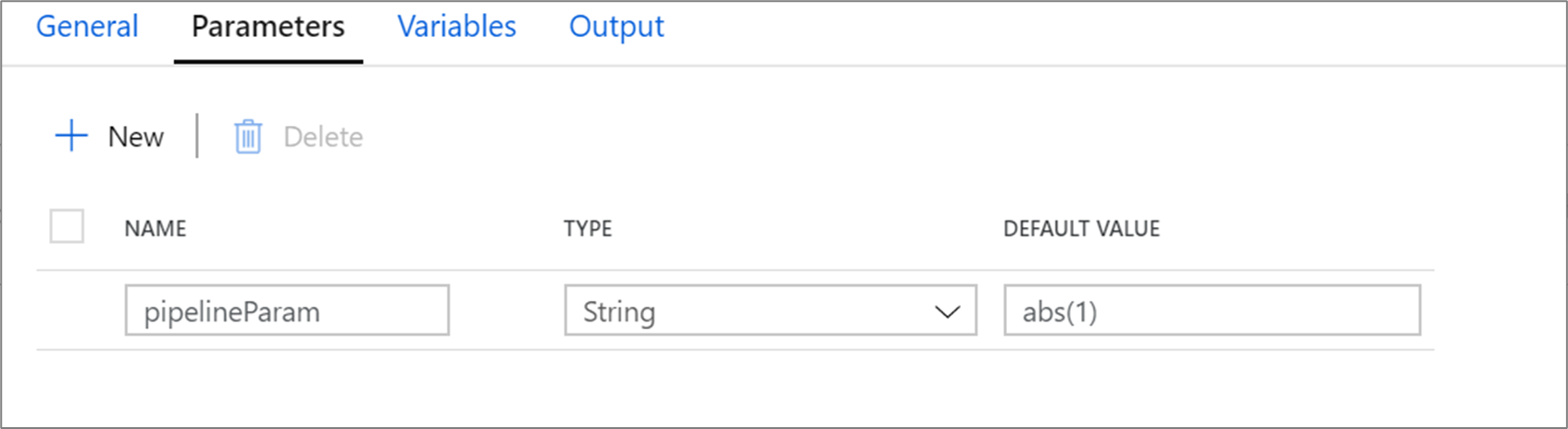Click the pipelineParam name field

tap(287, 310)
